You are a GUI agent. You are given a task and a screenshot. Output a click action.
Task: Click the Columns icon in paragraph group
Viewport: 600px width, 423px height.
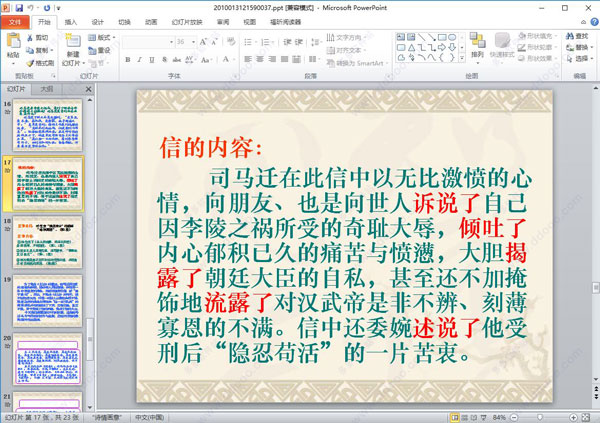(313, 59)
